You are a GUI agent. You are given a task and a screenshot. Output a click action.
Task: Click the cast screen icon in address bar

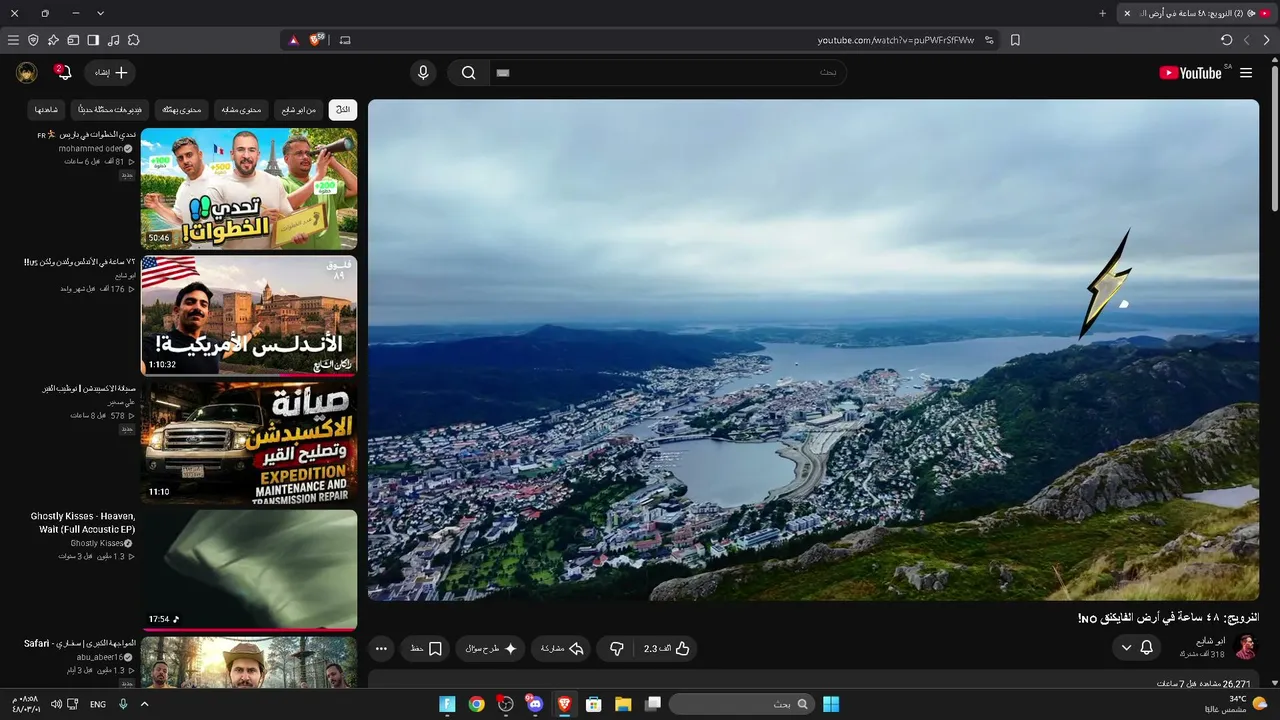(345, 40)
